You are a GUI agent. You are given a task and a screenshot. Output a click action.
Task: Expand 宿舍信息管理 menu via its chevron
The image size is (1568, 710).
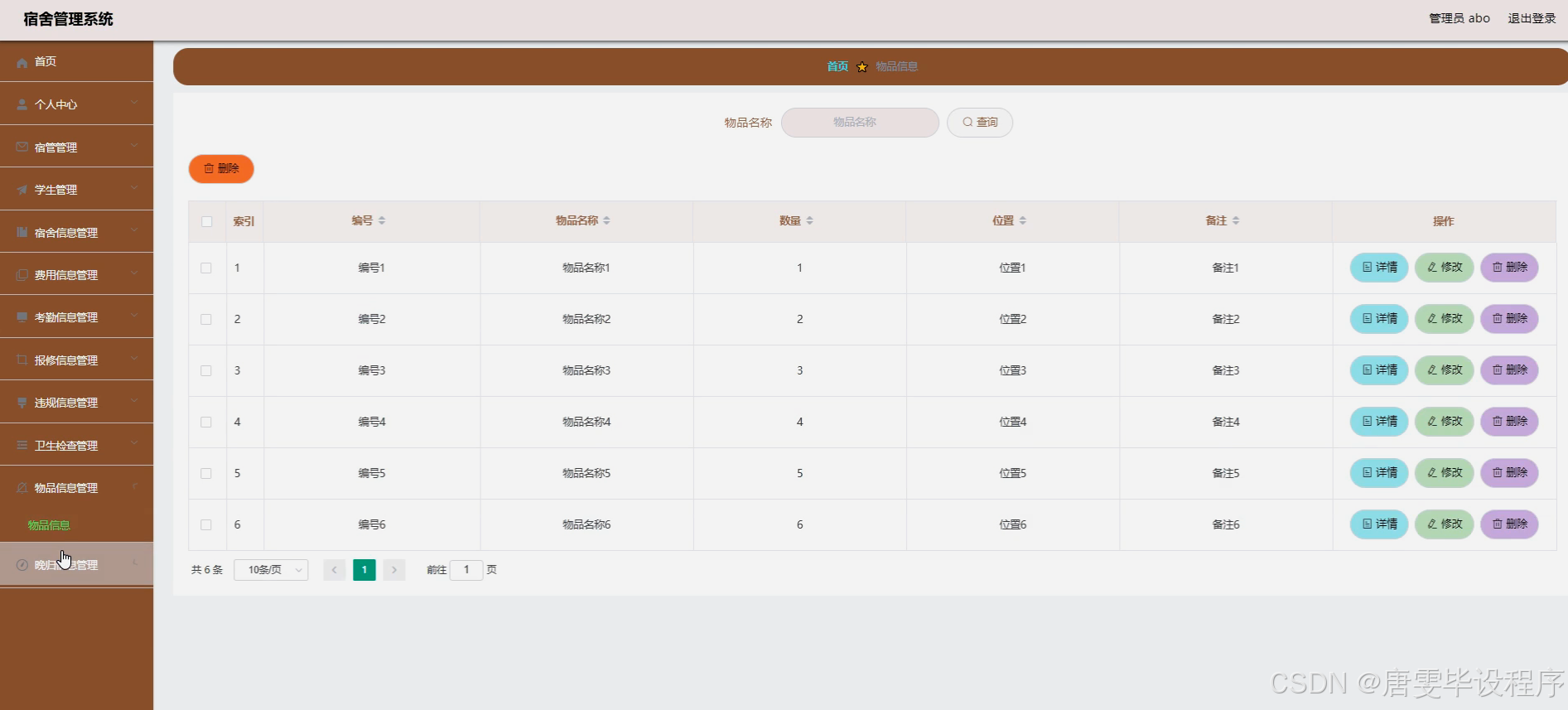pos(134,232)
